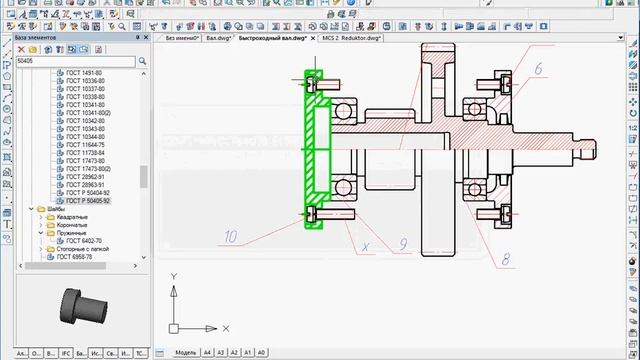Screen dimensions: 640x360
Task: Select the Revision cloud tool
Action: click(x=7, y=120)
